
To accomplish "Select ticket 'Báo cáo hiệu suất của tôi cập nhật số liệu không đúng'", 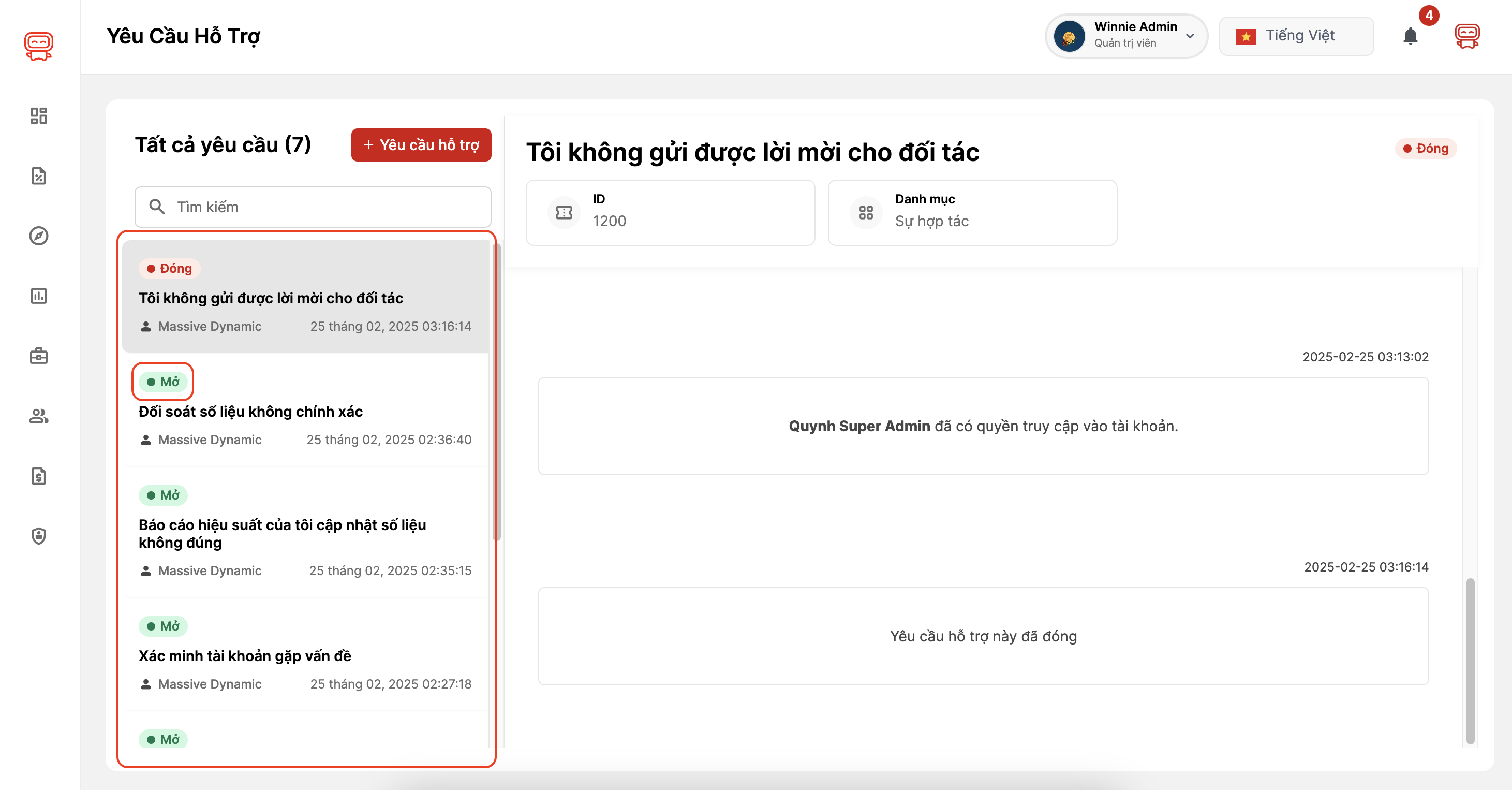I will pos(283,533).
